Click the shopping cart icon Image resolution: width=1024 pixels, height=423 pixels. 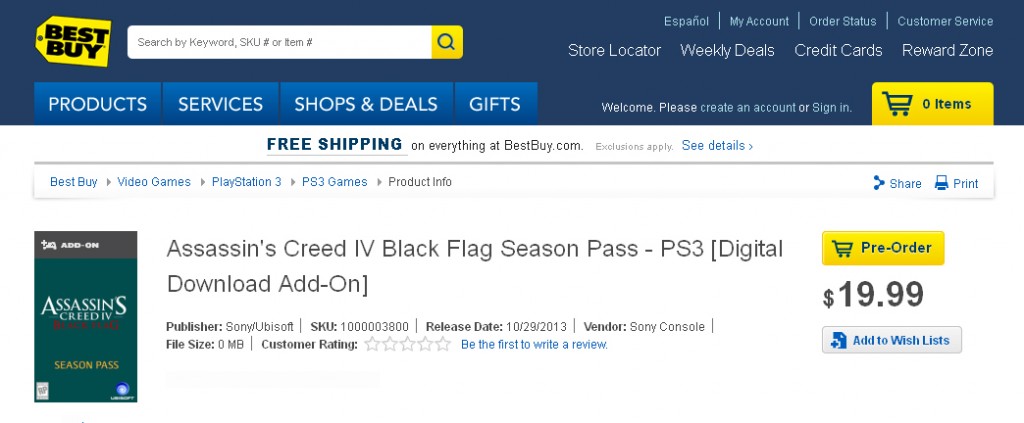897,104
